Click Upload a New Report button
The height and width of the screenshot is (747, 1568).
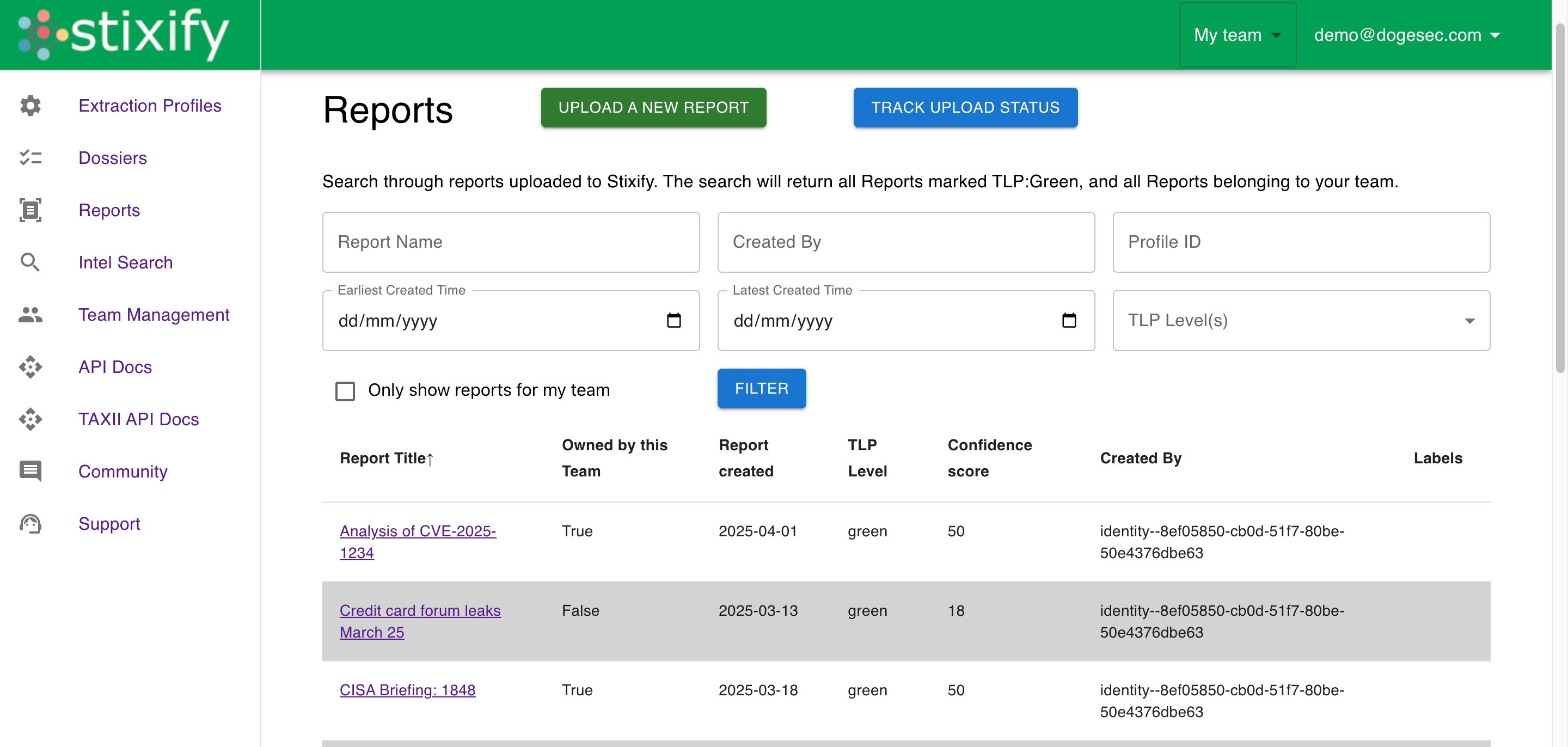(653, 107)
